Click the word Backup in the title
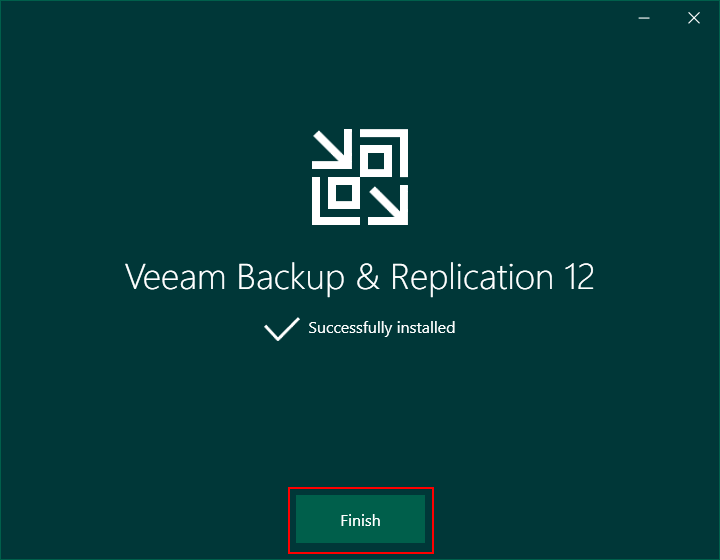Viewport: 720px width, 560px height. (x=290, y=278)
